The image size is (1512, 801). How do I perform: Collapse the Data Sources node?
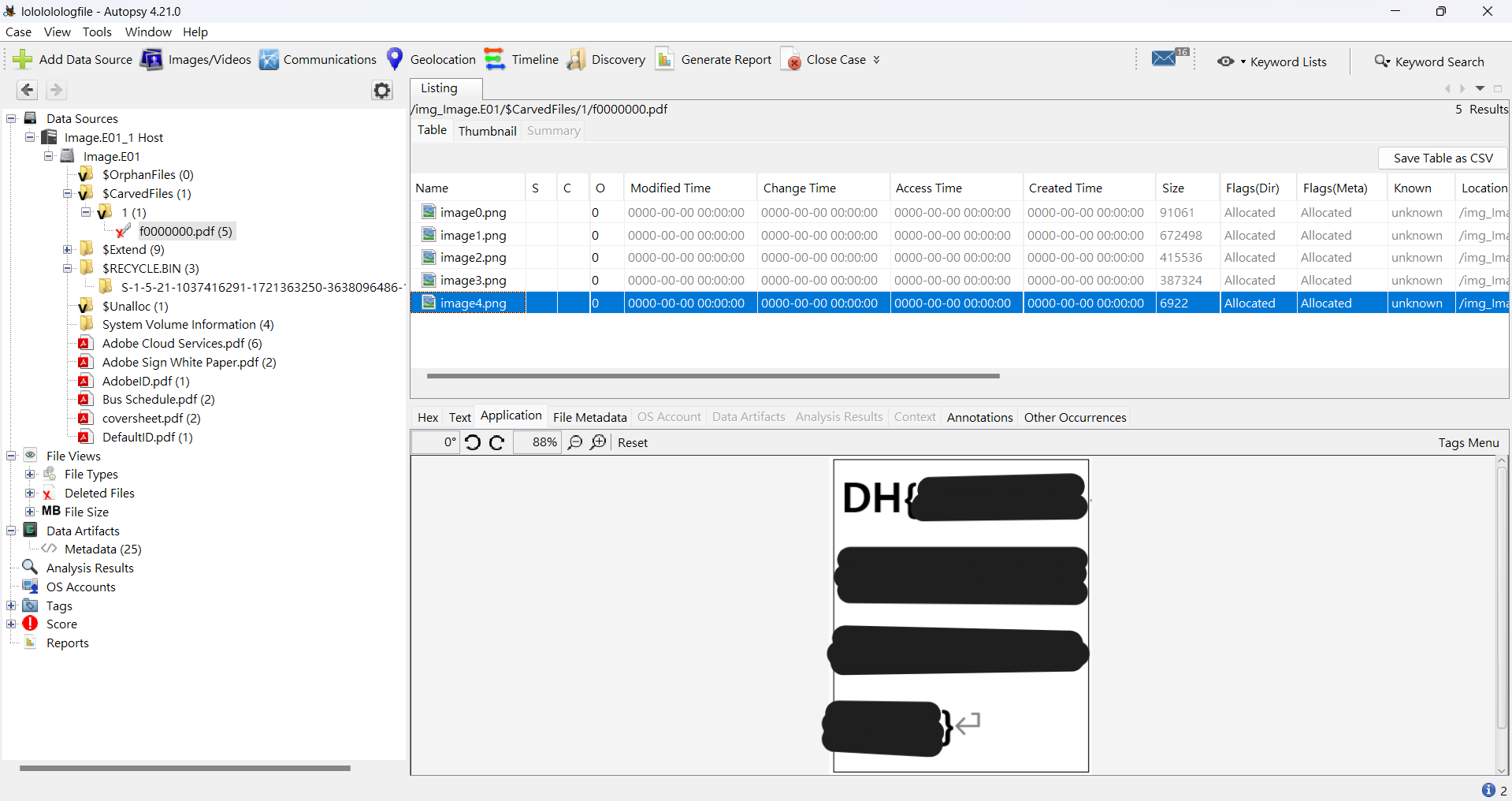pos(11,119)
